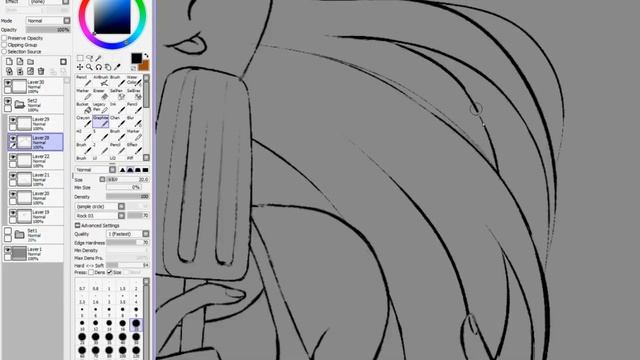Toggle Press Dens checkbox
Screen dimensions: 640x360
click(91, 272)
